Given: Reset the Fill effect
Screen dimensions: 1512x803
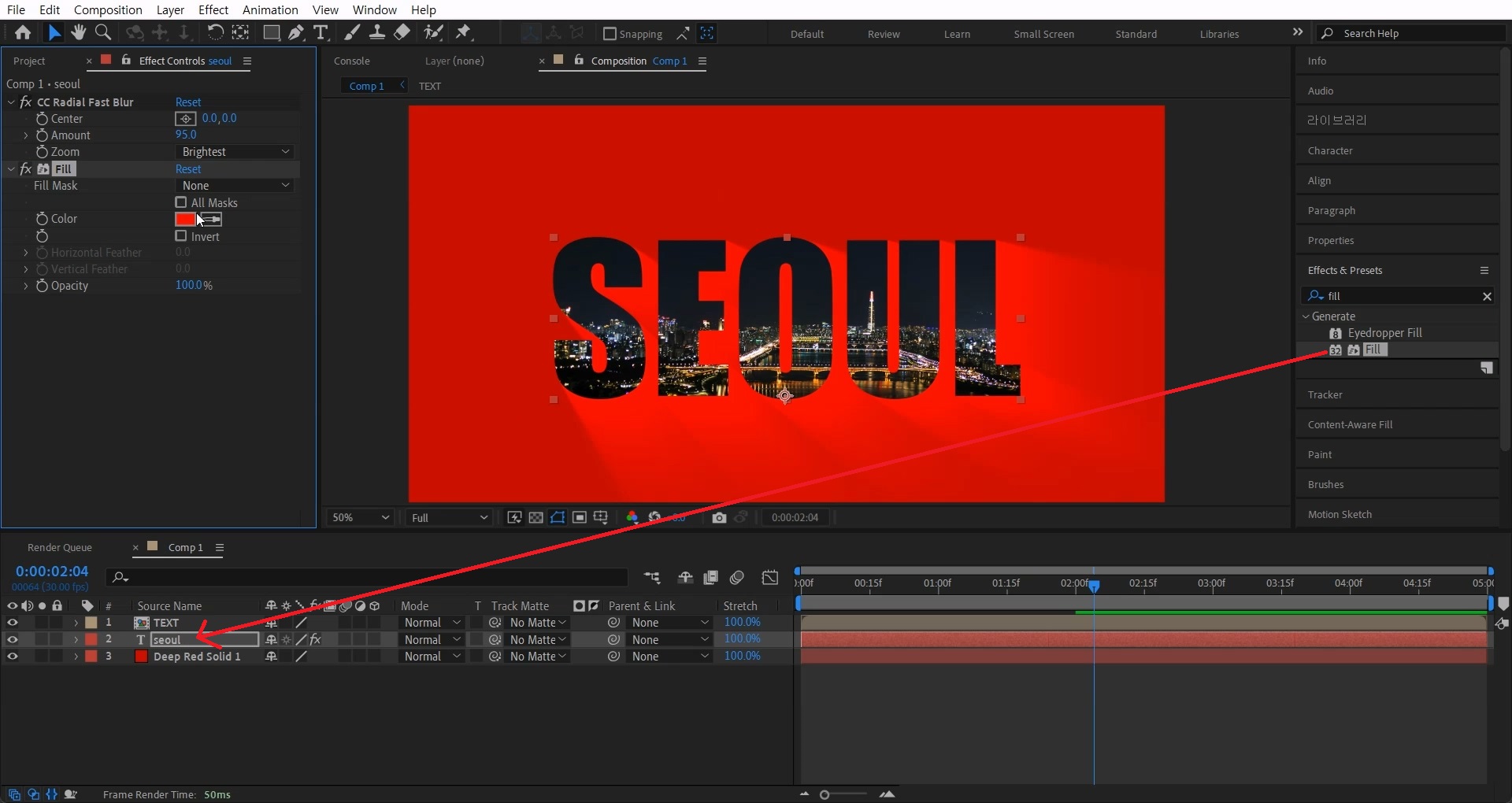Looking at the screenshot, I should pyautogui.click(x=188, y=169).
